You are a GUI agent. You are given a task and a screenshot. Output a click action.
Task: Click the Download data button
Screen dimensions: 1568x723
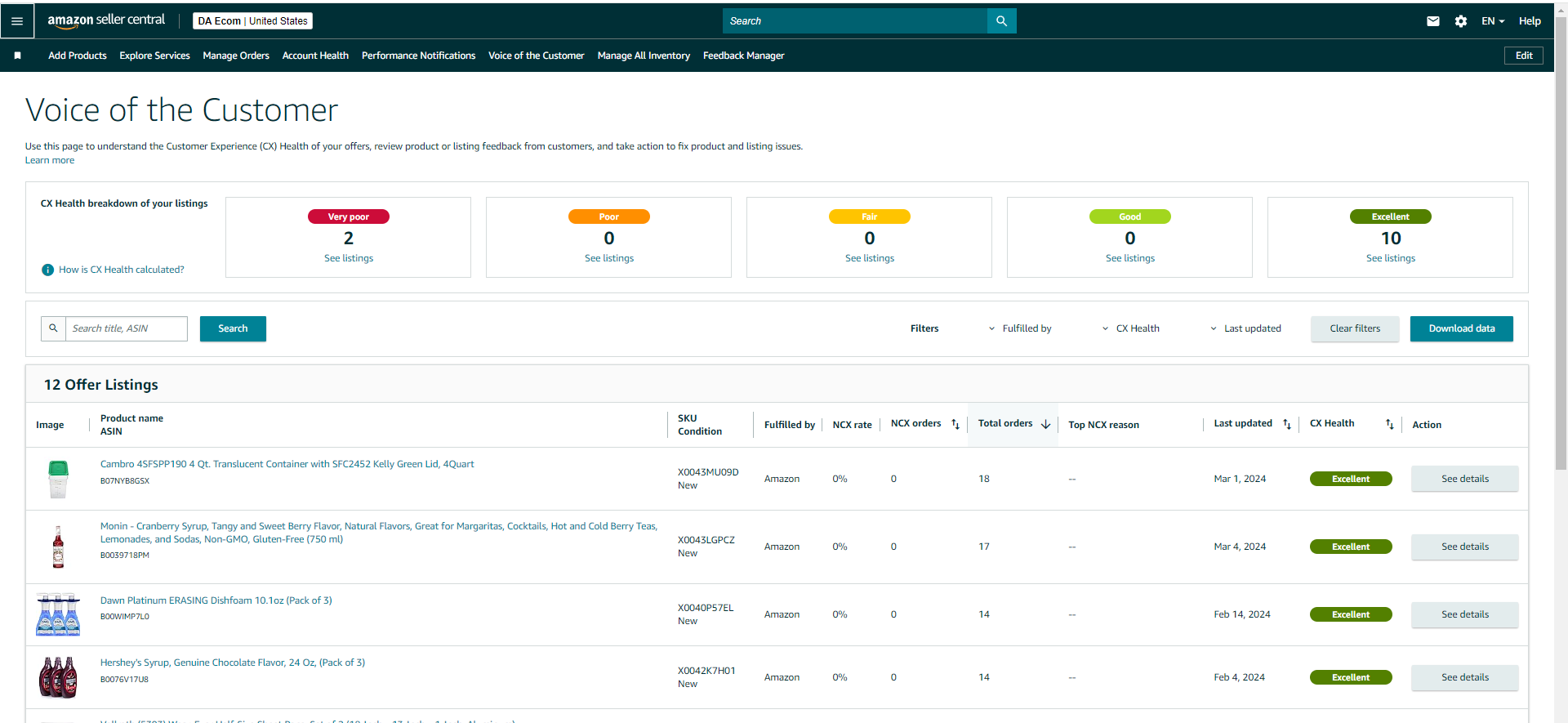[x=1462, y=328]
